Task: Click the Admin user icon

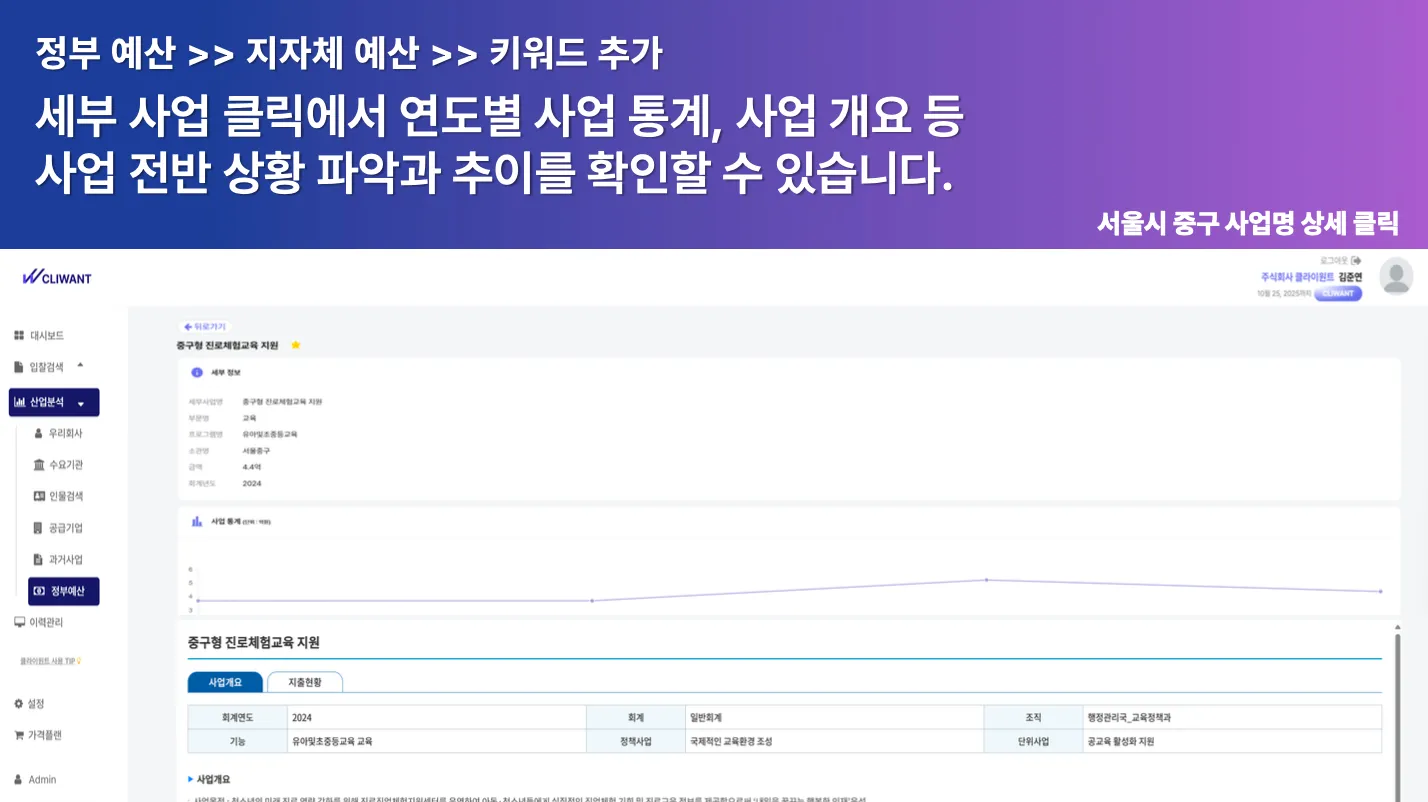Action: [19, 779]
